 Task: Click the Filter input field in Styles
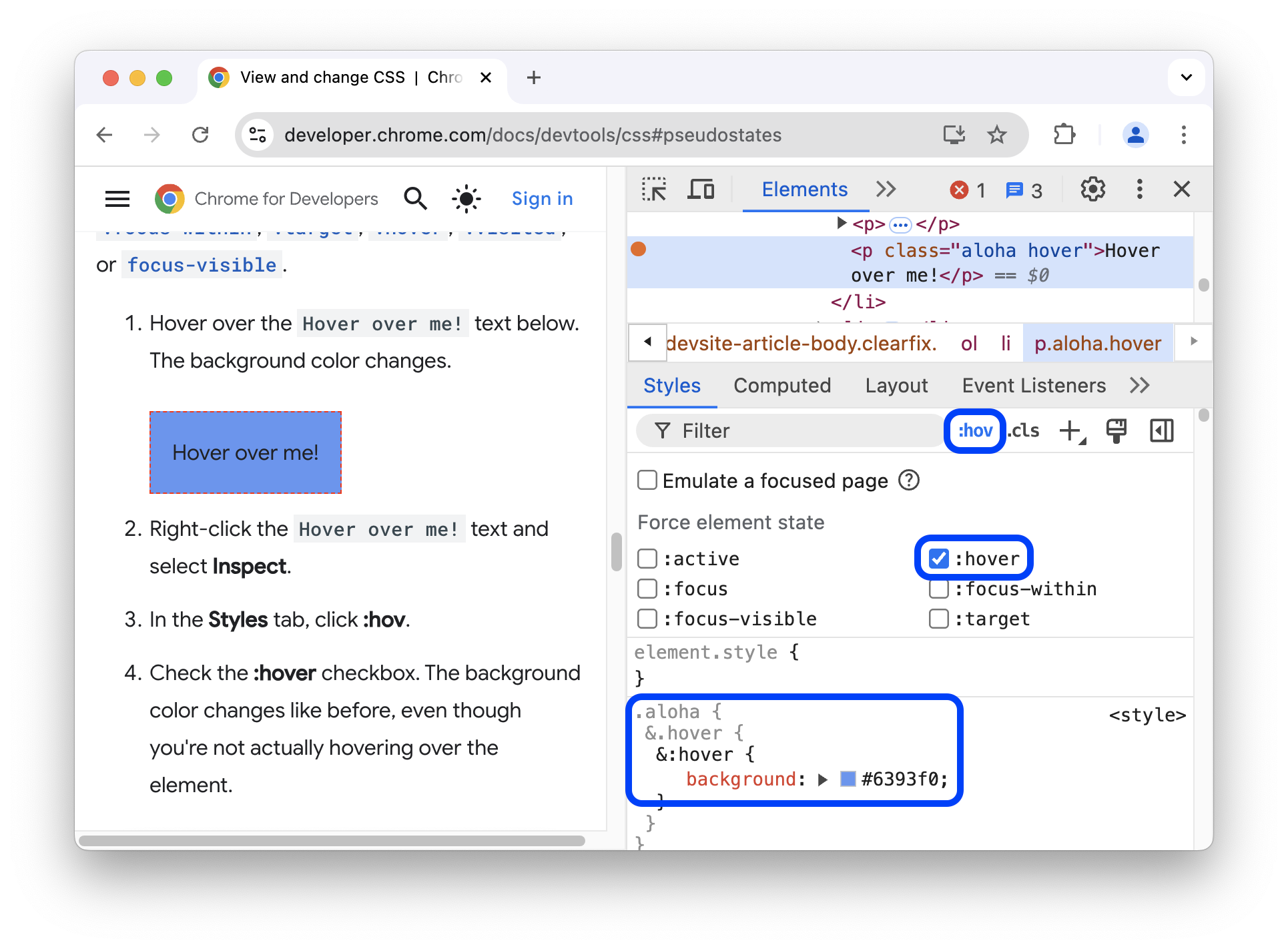pyautogui.click(x=790, y=430)
